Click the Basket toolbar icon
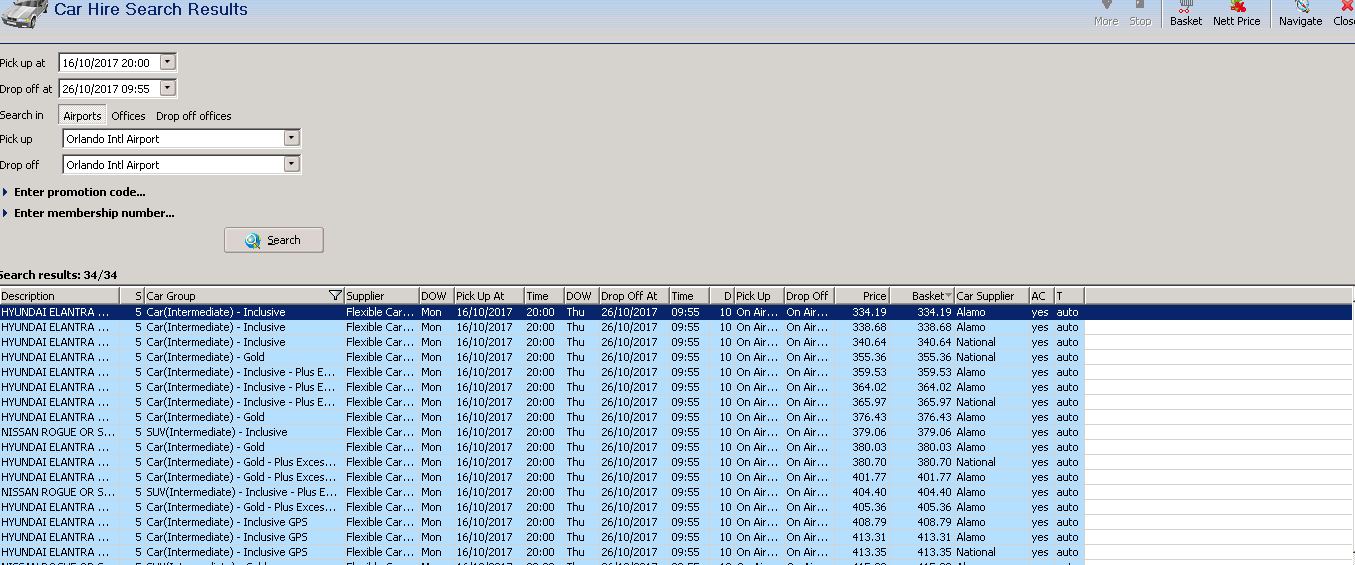This screenshot has width=1355, height=565. pos(1185,13)
